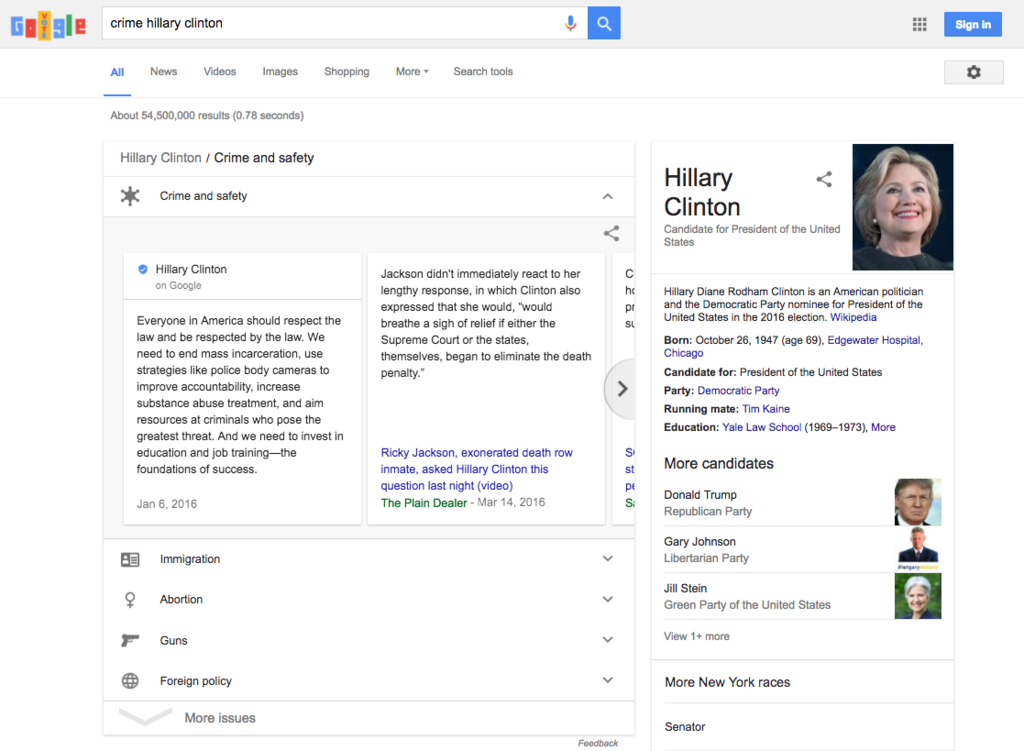Click Gary Johnson thumbnail photo
Viewport: 1024px width, 751px height.
click(x=918, y=549)
